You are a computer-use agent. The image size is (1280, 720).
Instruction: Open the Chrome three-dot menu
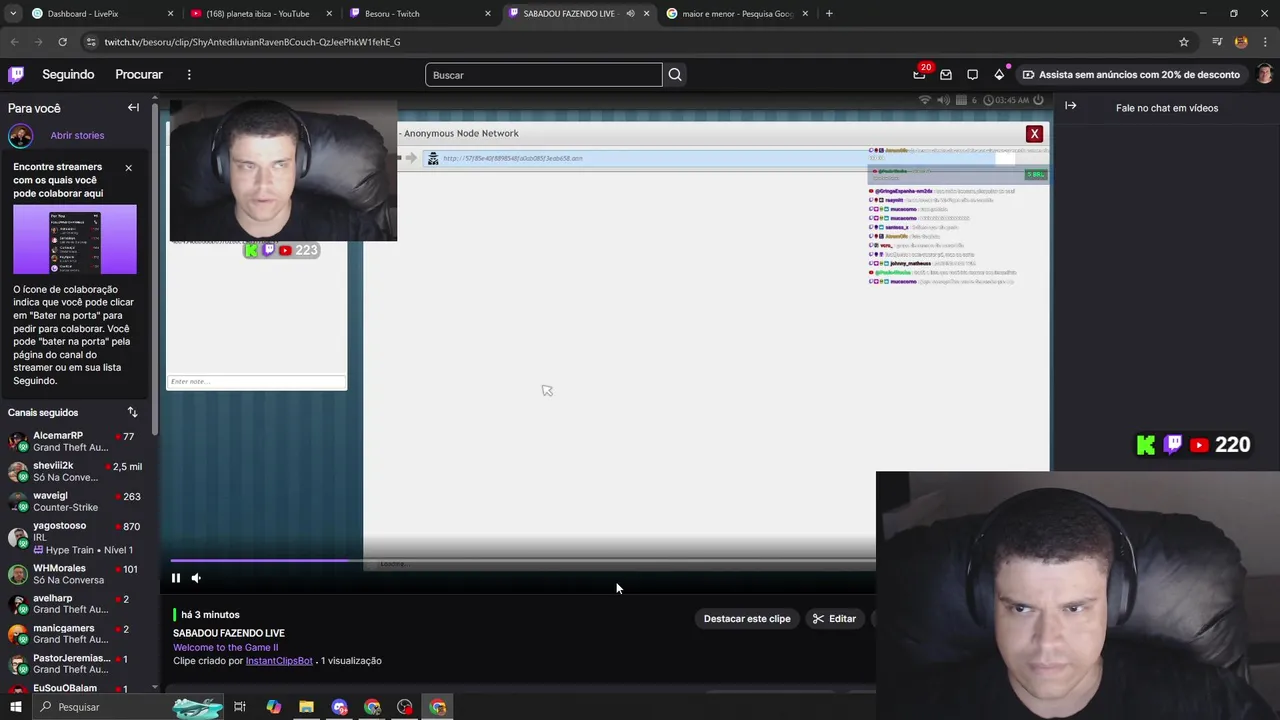coord(1264,42)
